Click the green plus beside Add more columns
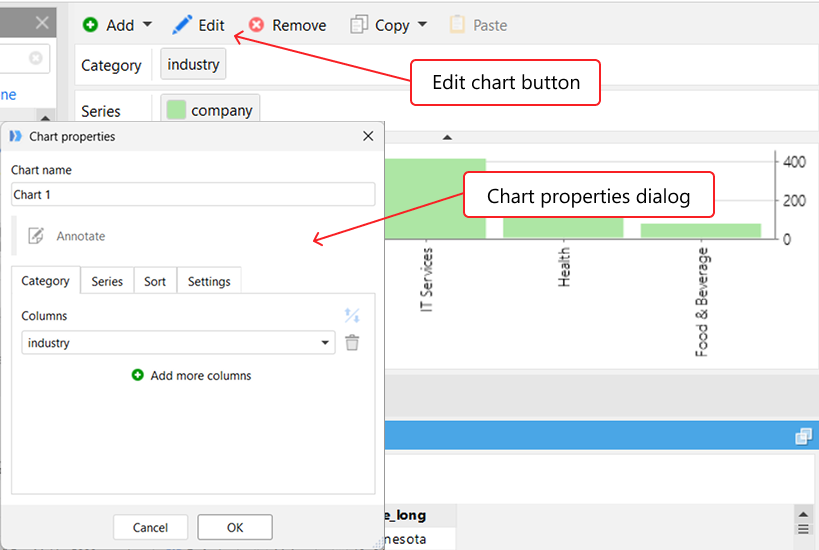The height and width of the screenshot is (550, 819). tap(137, 375)
